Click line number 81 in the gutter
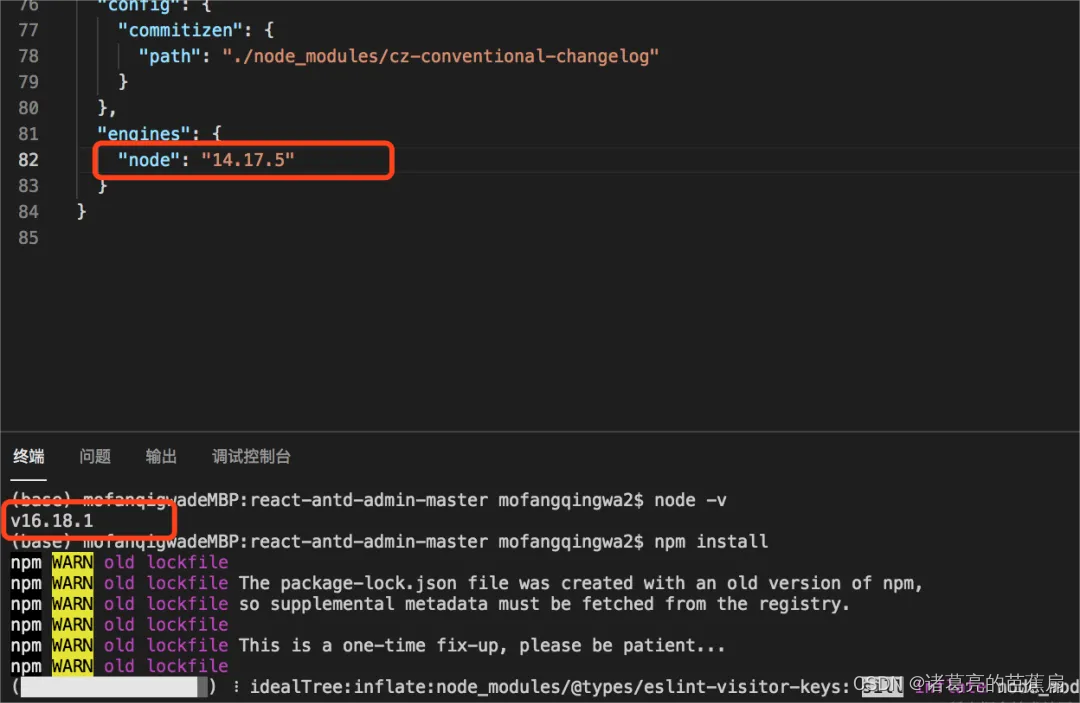Viewport: 1080px width, 703px height. [x=28, y=134]
